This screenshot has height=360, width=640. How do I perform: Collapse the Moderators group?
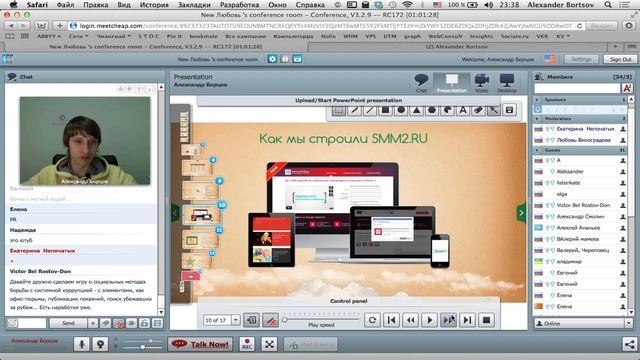tap(537, 119)
